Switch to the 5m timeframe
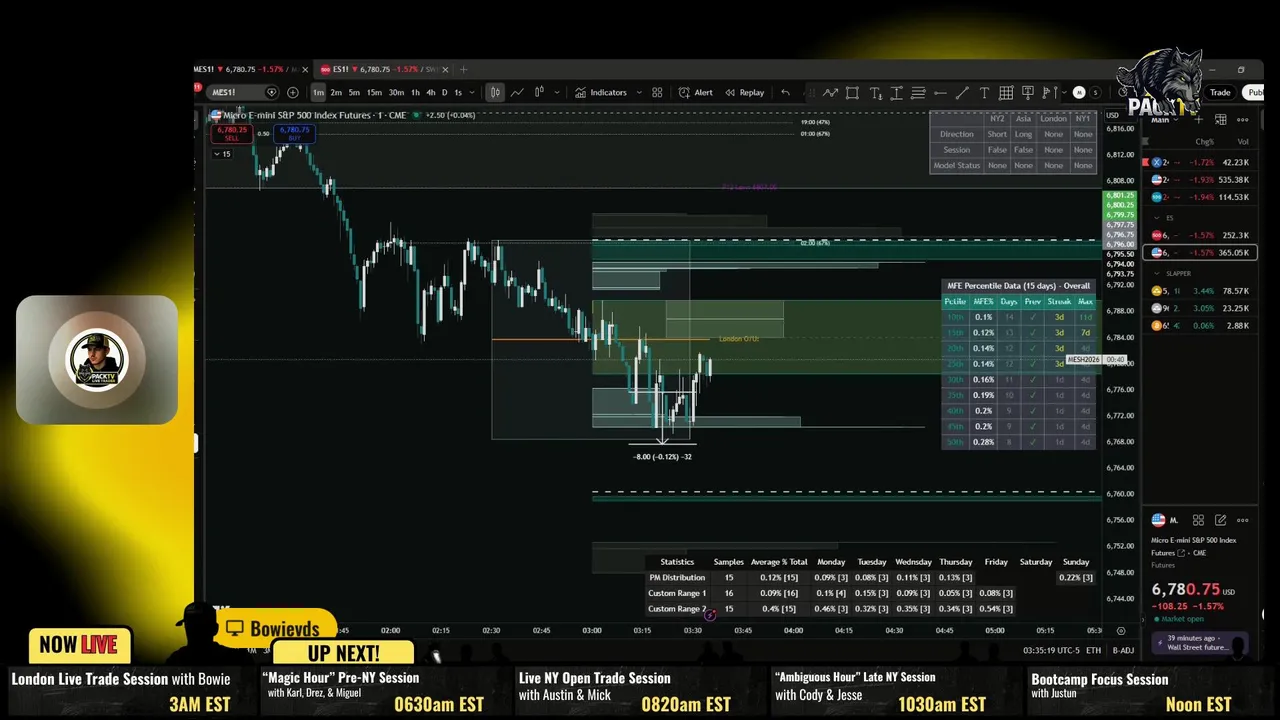The height and width of the screenshot is (720, 1280). pos(354,92)
